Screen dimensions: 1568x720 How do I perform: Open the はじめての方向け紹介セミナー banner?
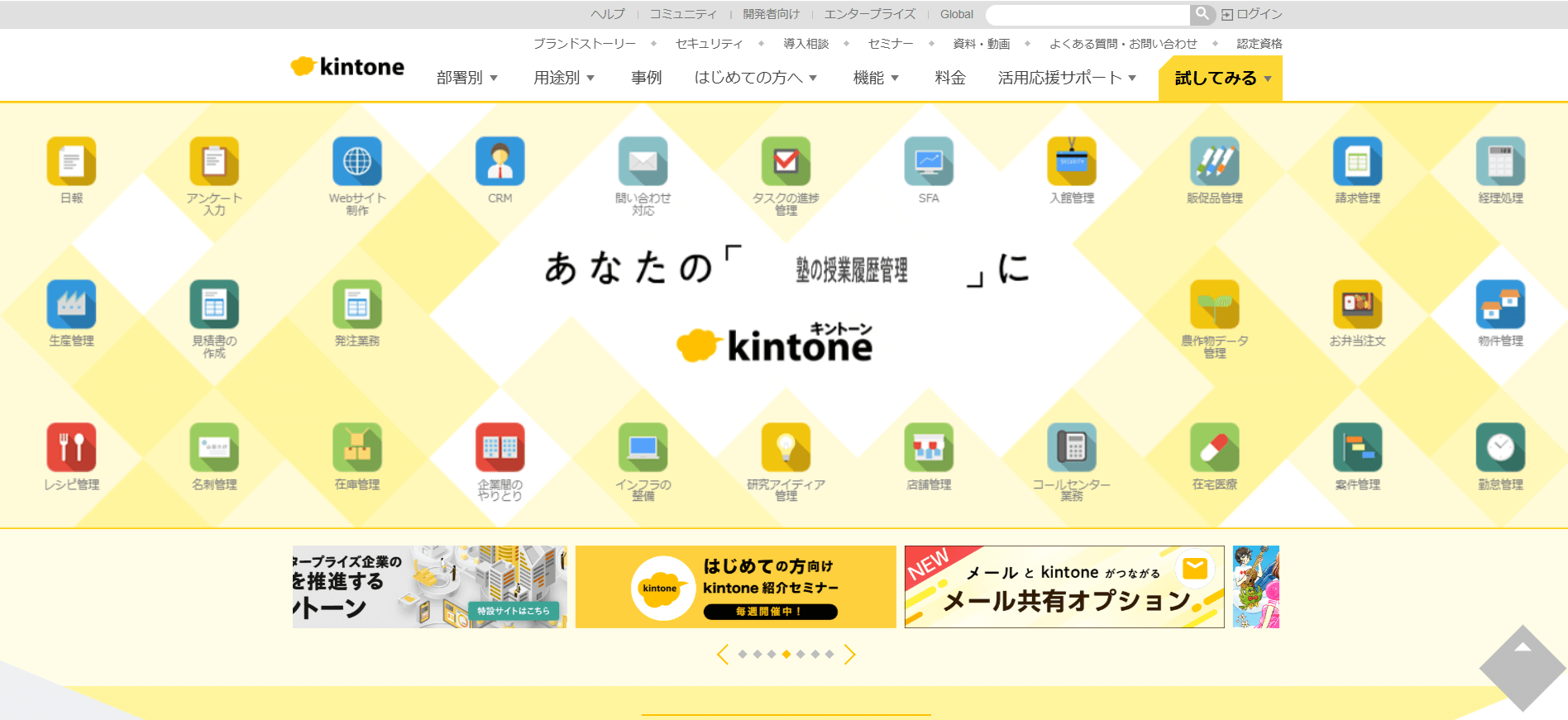pyautogui.click(x=736, y=587)
